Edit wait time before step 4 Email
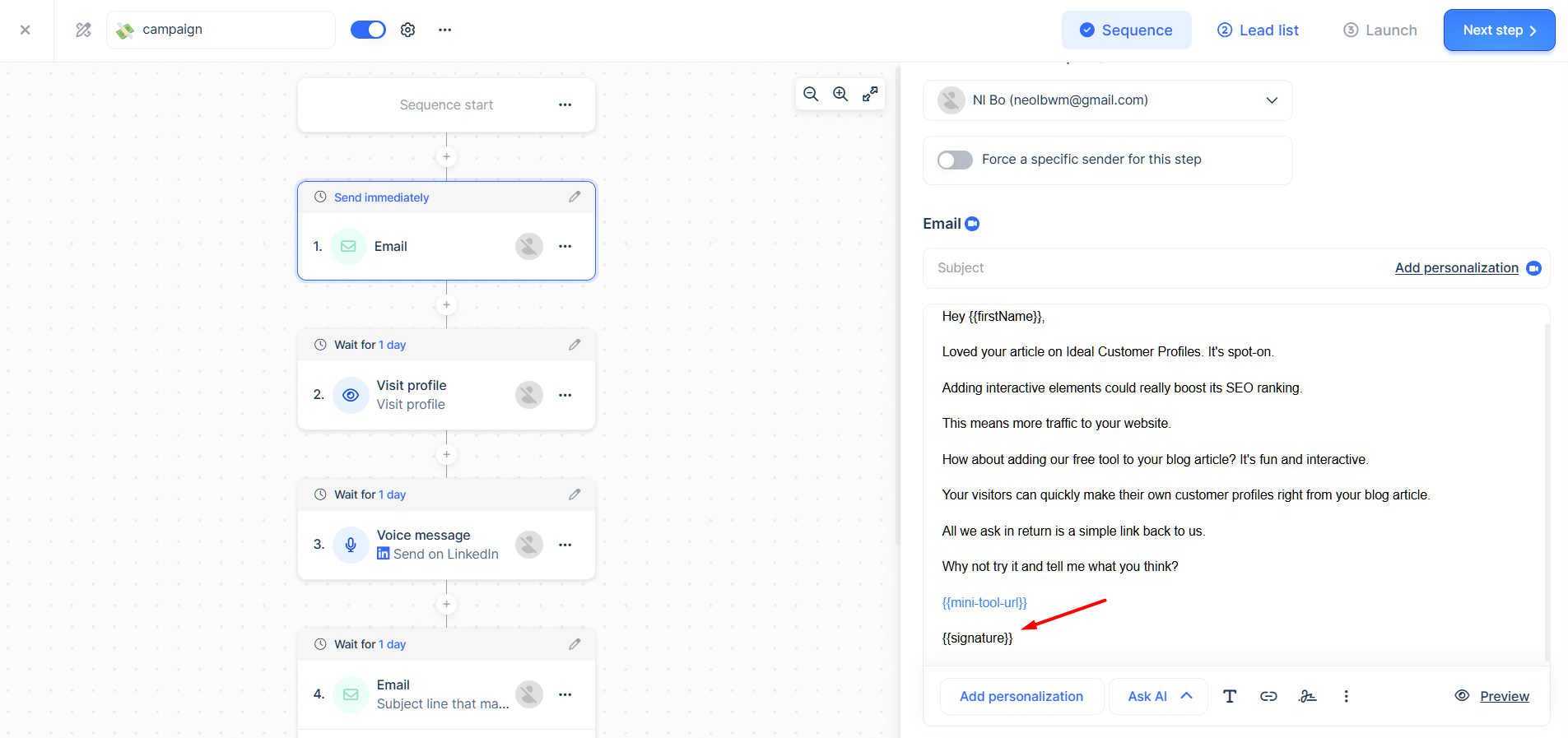This screenshot has width=1568, height=738. [575, 644]
